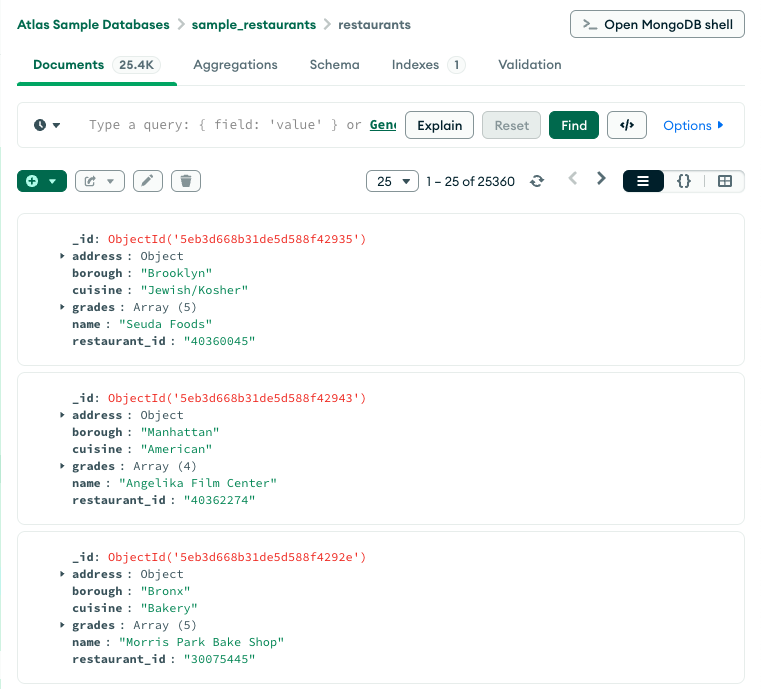Open the documents per page dropdown
The width and height of the screenshot is (761, 689).
392,181
